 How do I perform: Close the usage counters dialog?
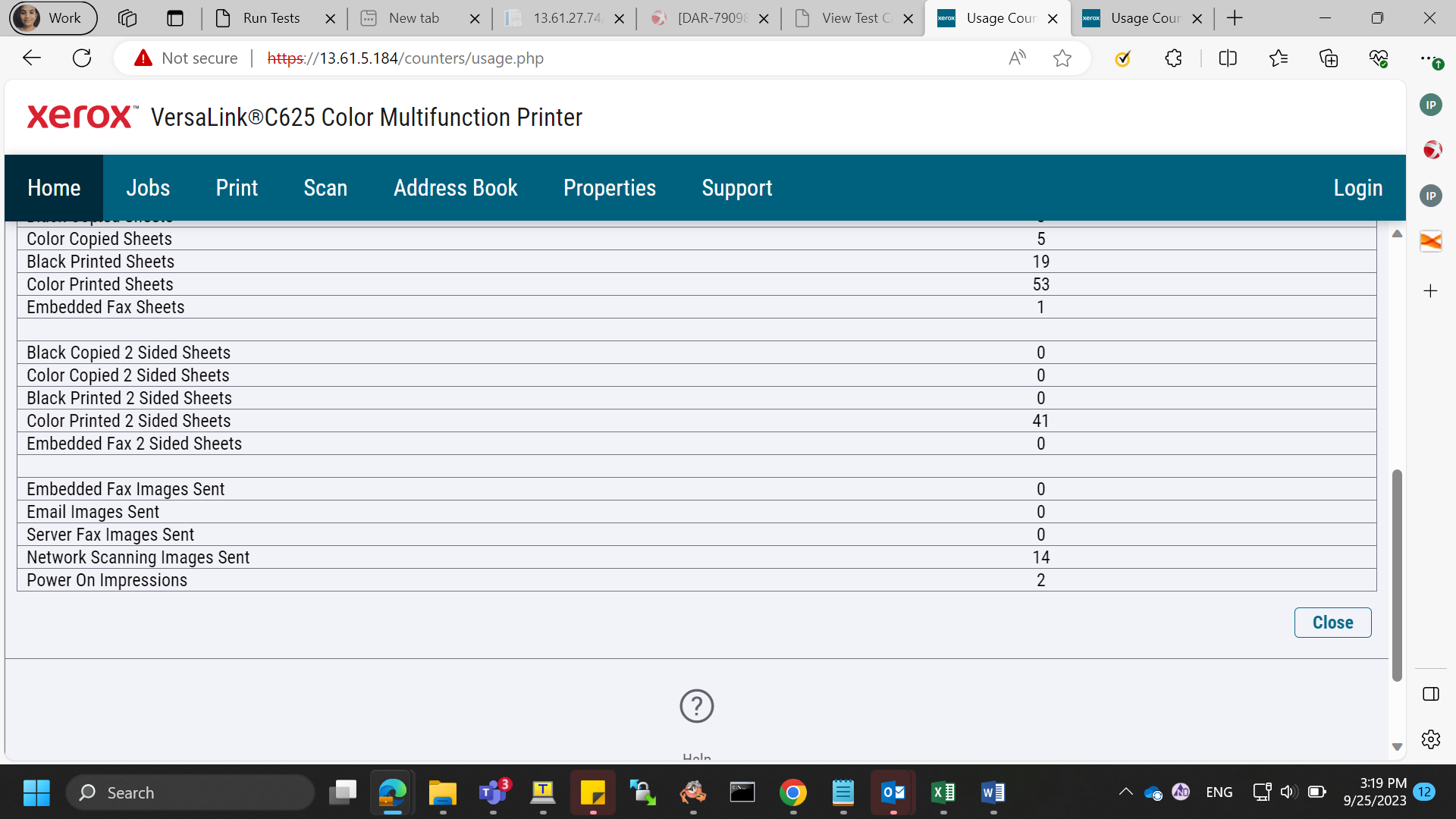click(1332, 623)
